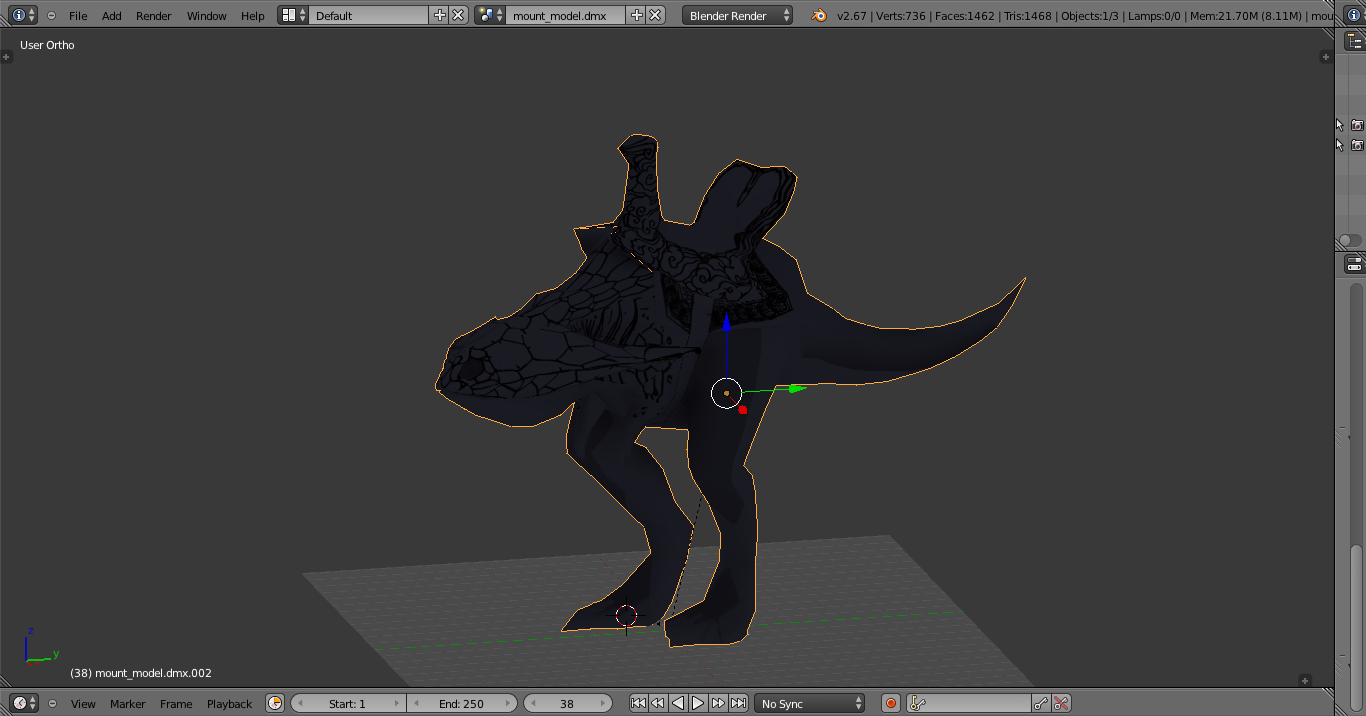Image resolution: width=1366 pixels, height=716 pixels.
Task: Open the Properties editor type icon
Action: 1354,264
